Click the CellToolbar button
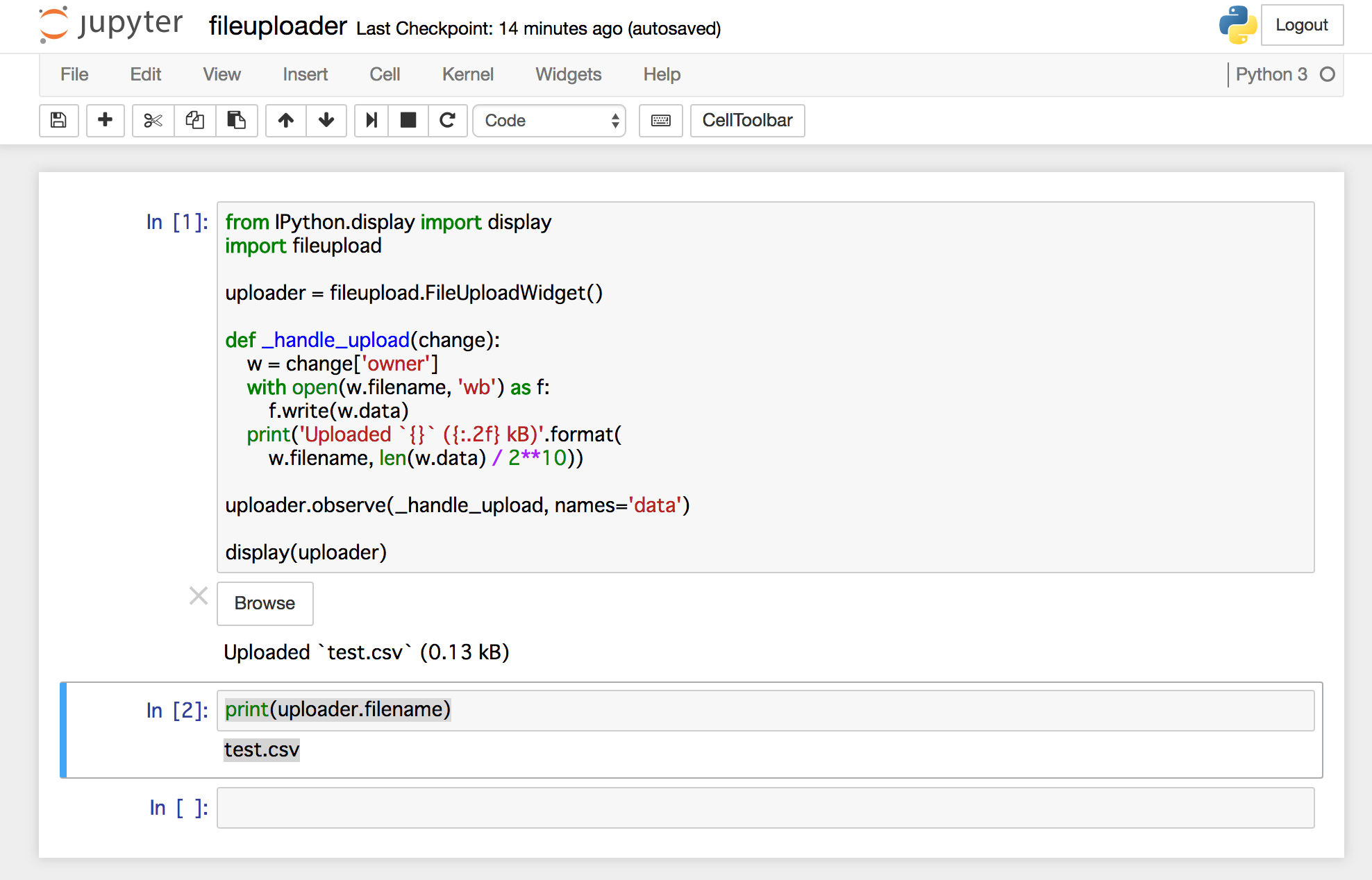1372x880 pixels. pos(748,121)
